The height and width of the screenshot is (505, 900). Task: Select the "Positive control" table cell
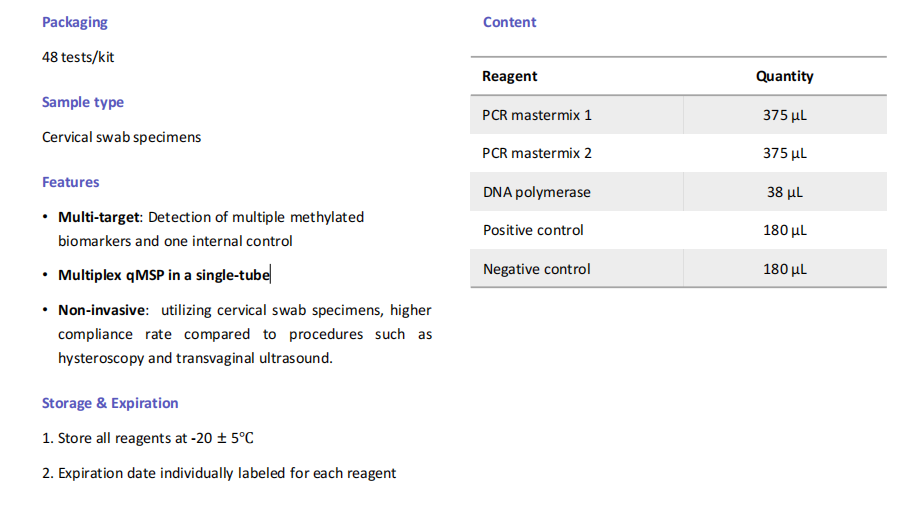pos(533,230)
